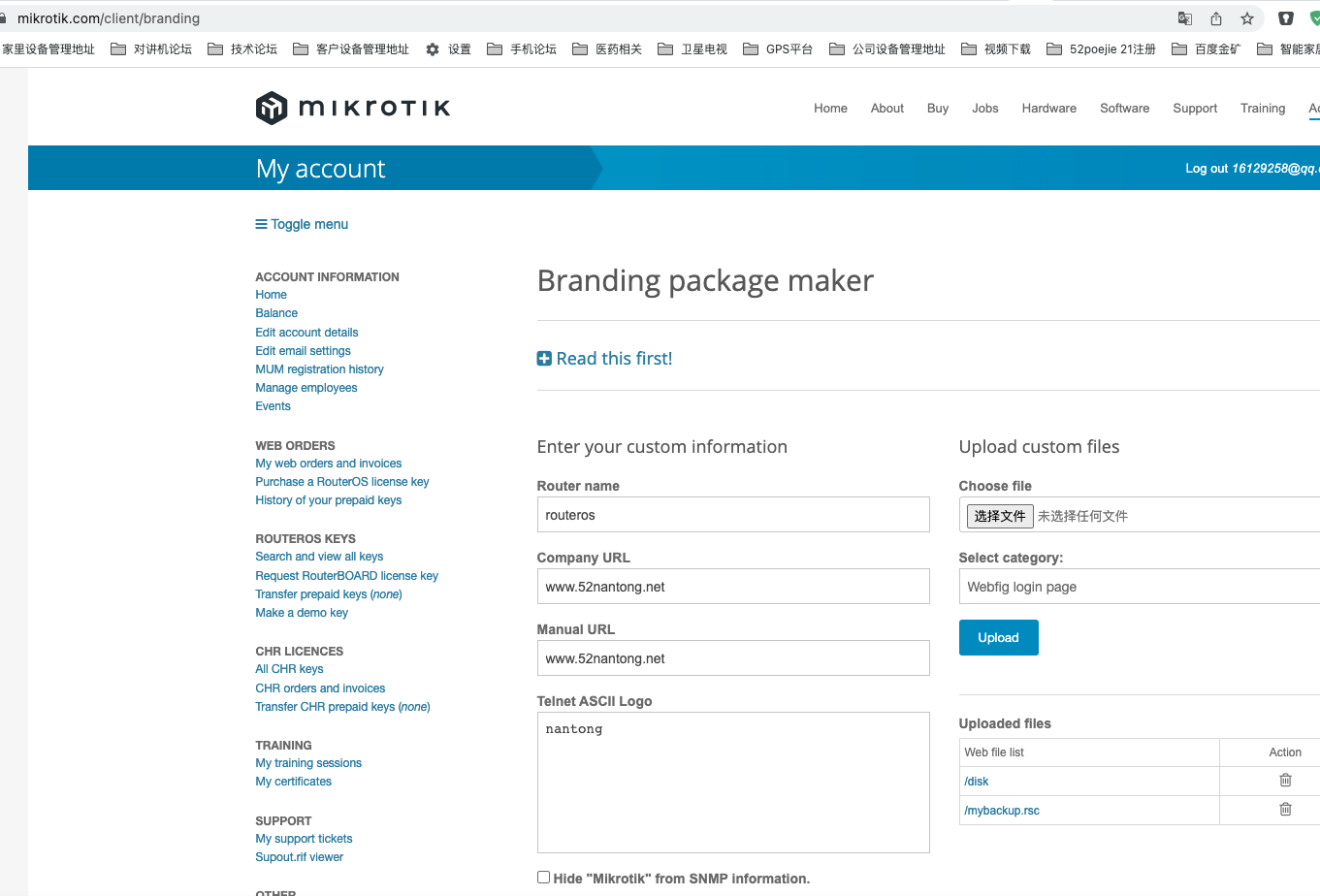Open Supout.rif viewer link
This screenshot has height=896, width=1320.
[299, 857]
